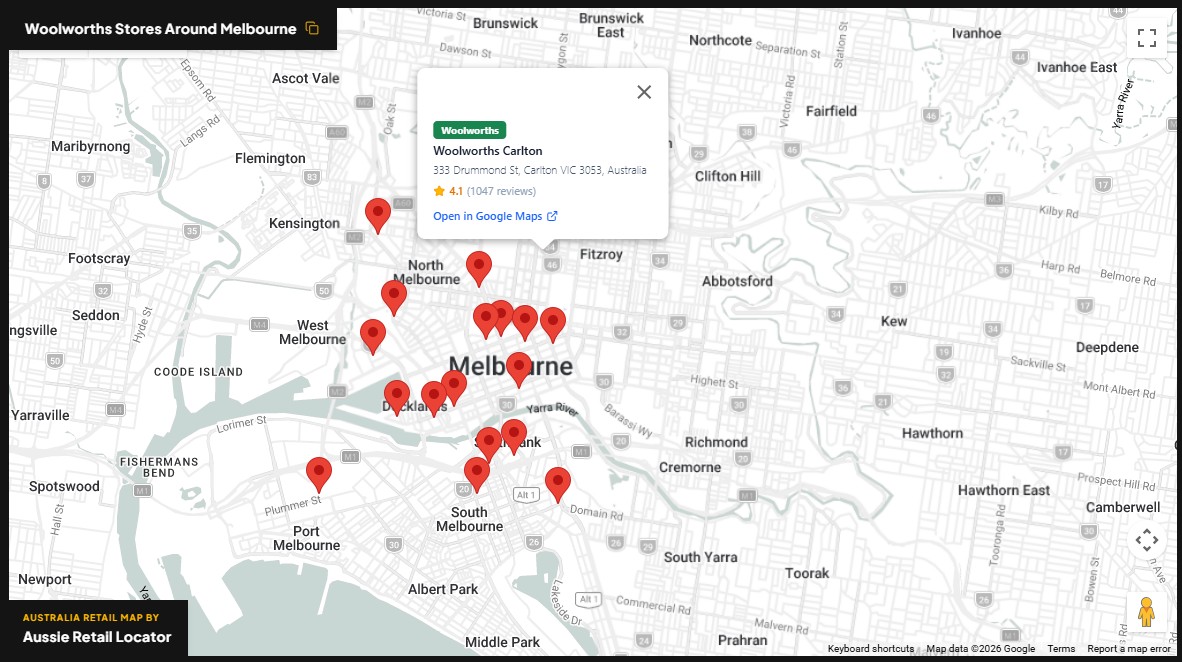
Task: Click the South Yarra label
Action: click(x=700, y=557)
